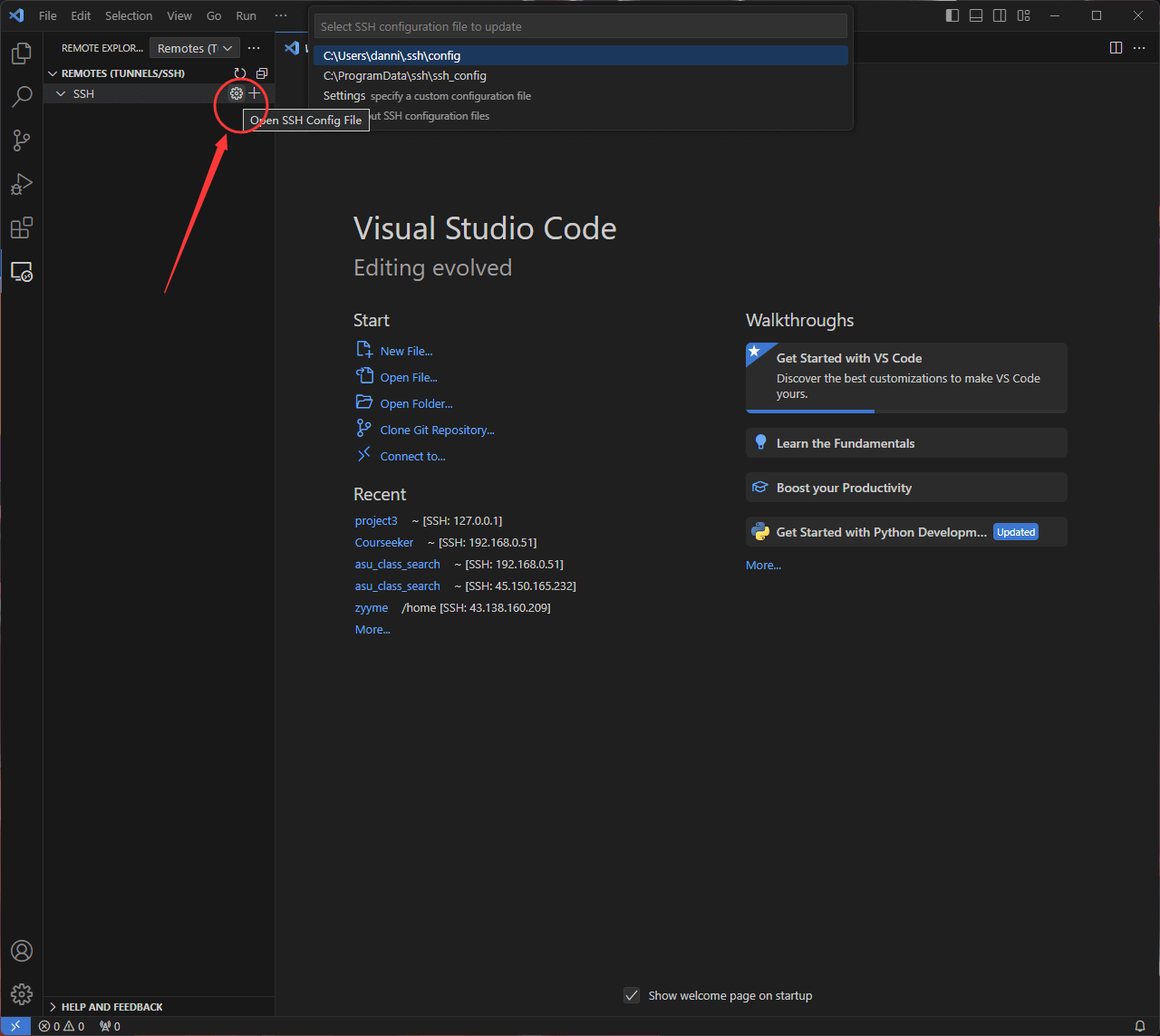
Task: Open Learn the Fundamentals walkthrough
Action: tap(906, 443)
